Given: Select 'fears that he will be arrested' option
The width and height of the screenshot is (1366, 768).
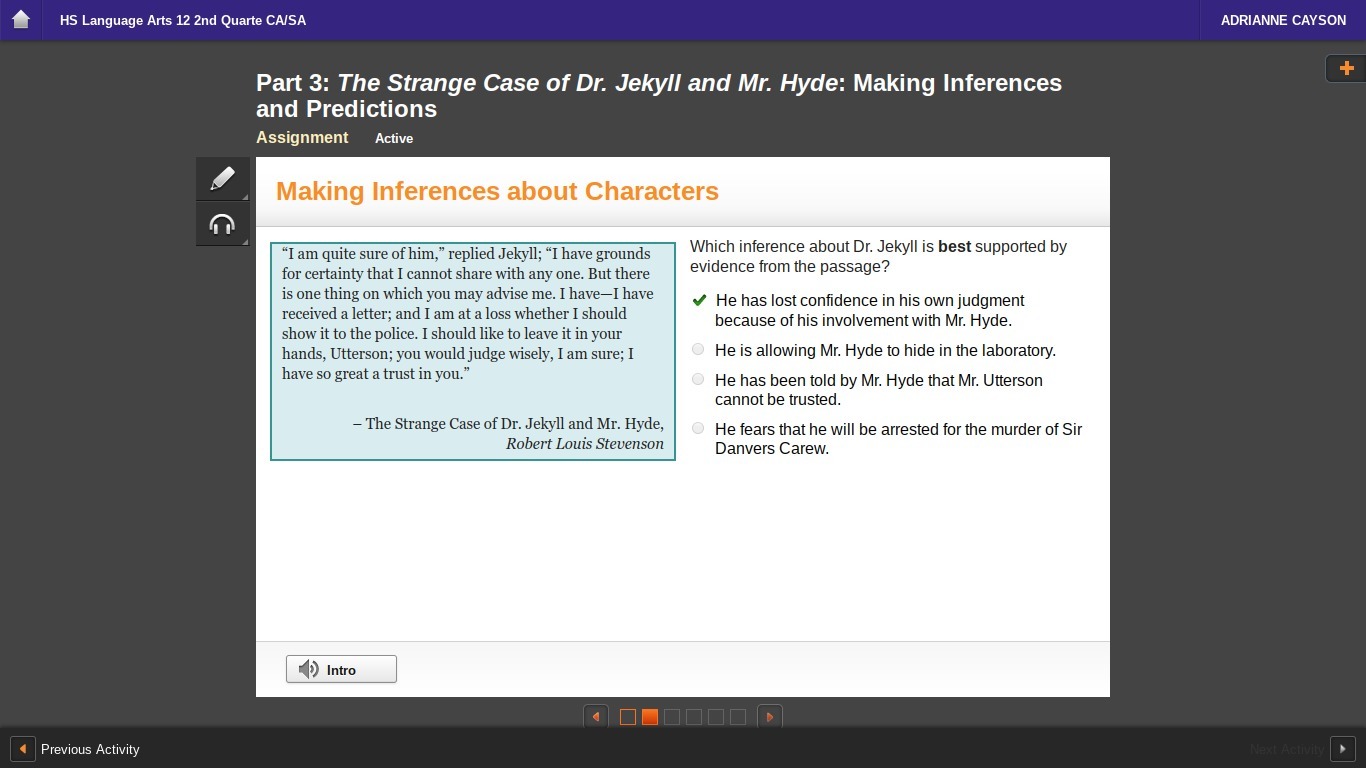Looking at the screenshot, I should coord(698,429).
